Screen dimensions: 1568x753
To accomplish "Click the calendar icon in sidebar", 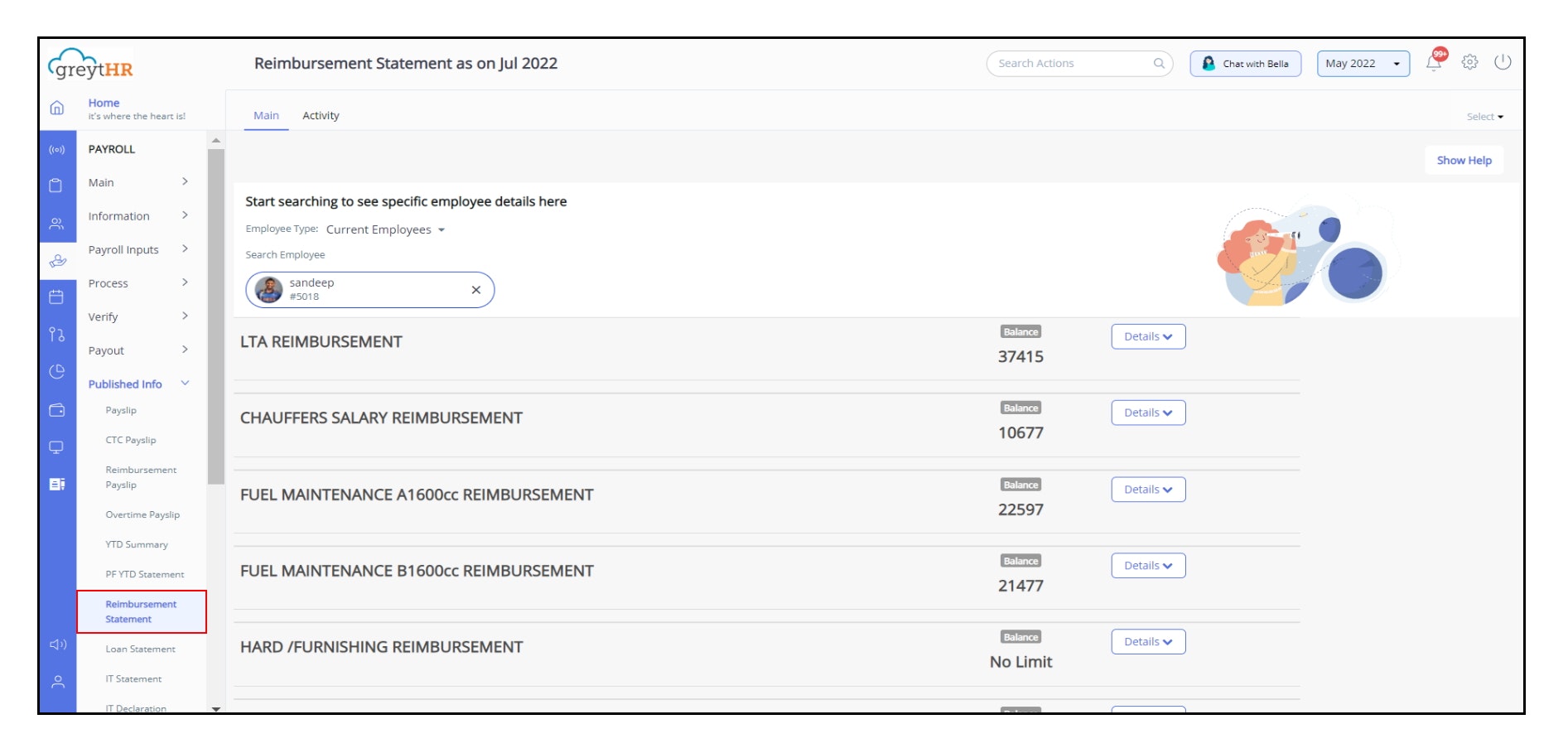I will 56,297.
